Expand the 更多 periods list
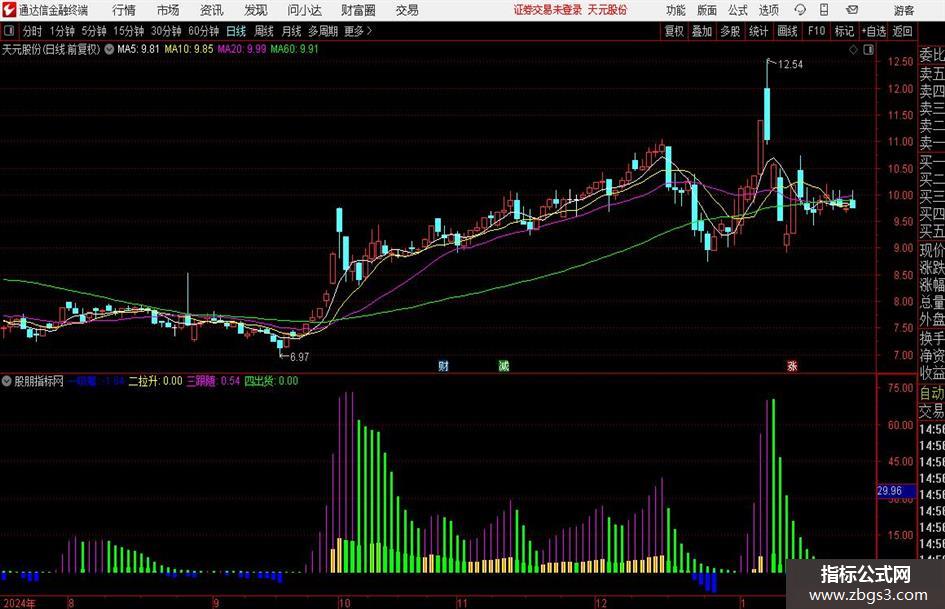The height and width of the screenshot is (609, 945). coord(358,31)
